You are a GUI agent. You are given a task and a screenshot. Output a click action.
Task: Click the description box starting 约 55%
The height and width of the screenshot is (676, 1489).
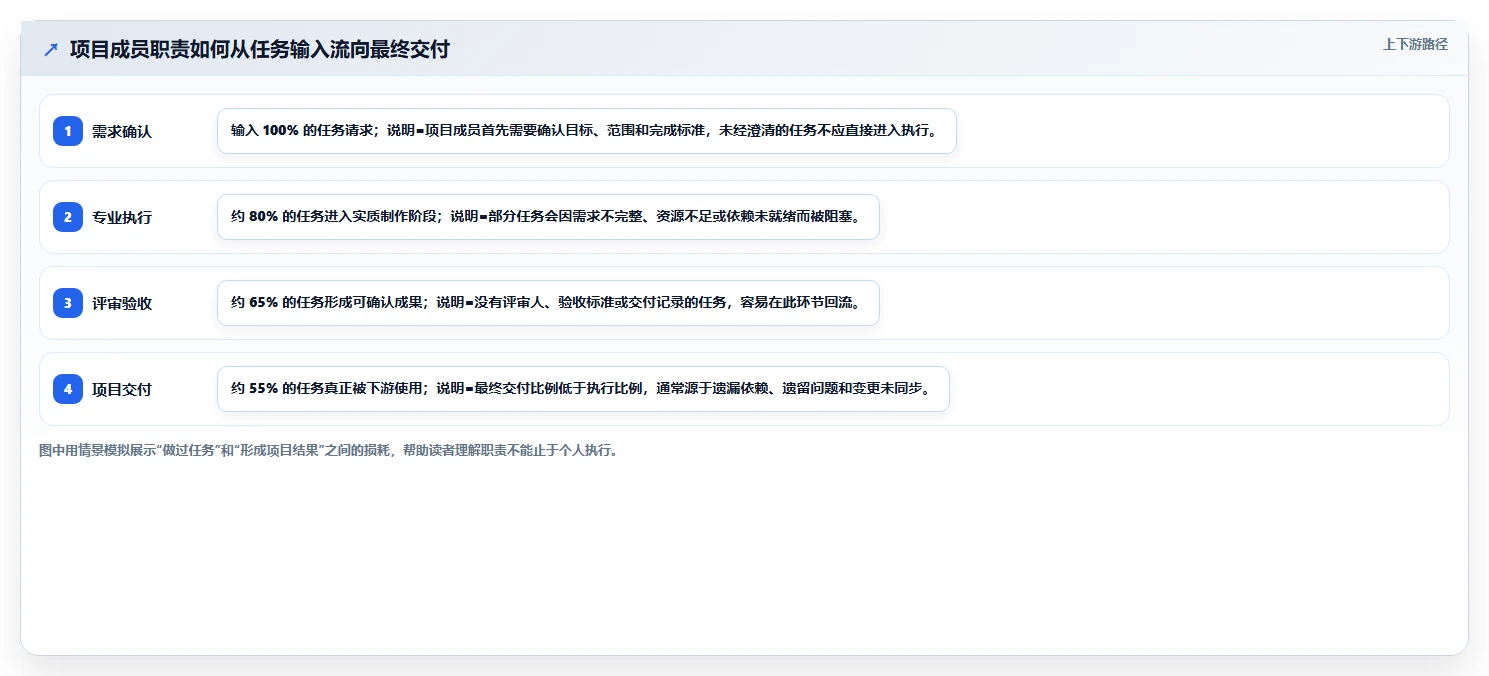[x=583, y=389]
